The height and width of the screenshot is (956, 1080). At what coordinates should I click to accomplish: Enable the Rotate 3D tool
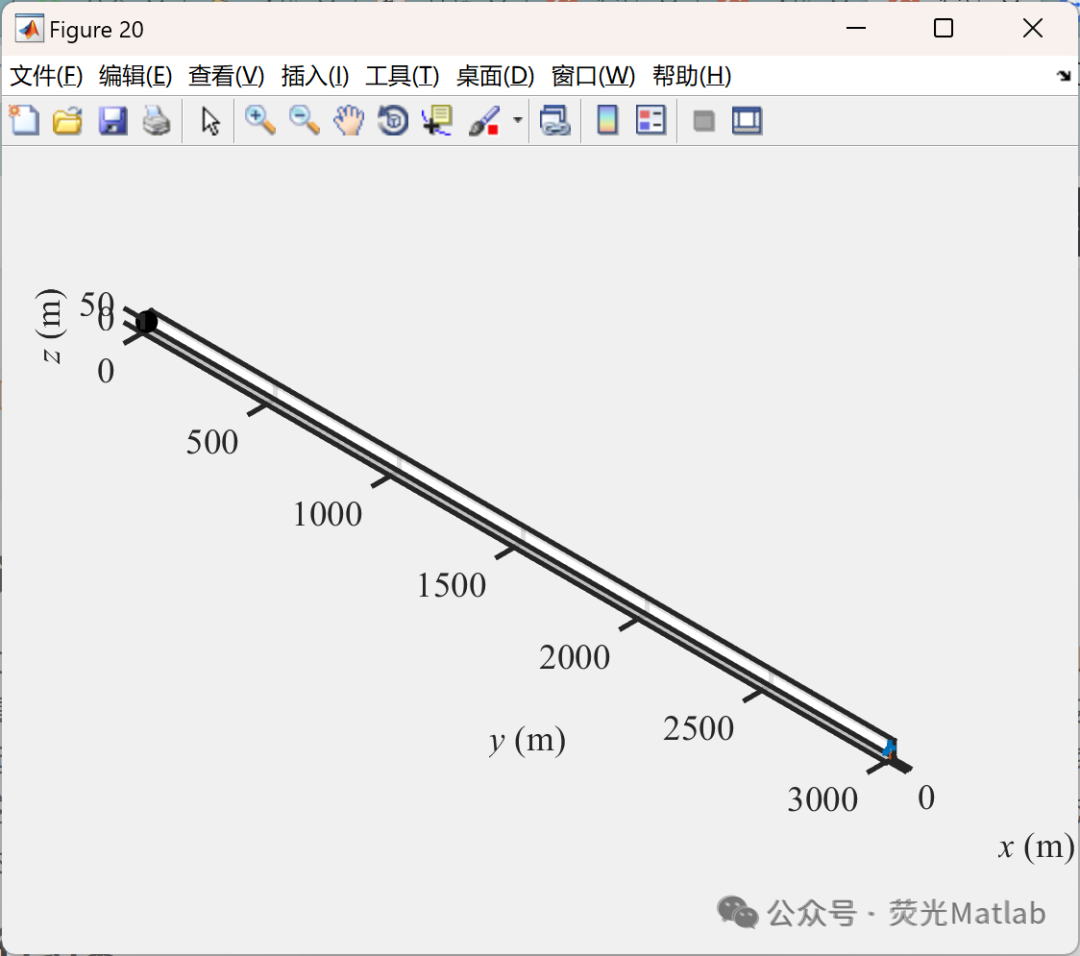click(393, 121)
